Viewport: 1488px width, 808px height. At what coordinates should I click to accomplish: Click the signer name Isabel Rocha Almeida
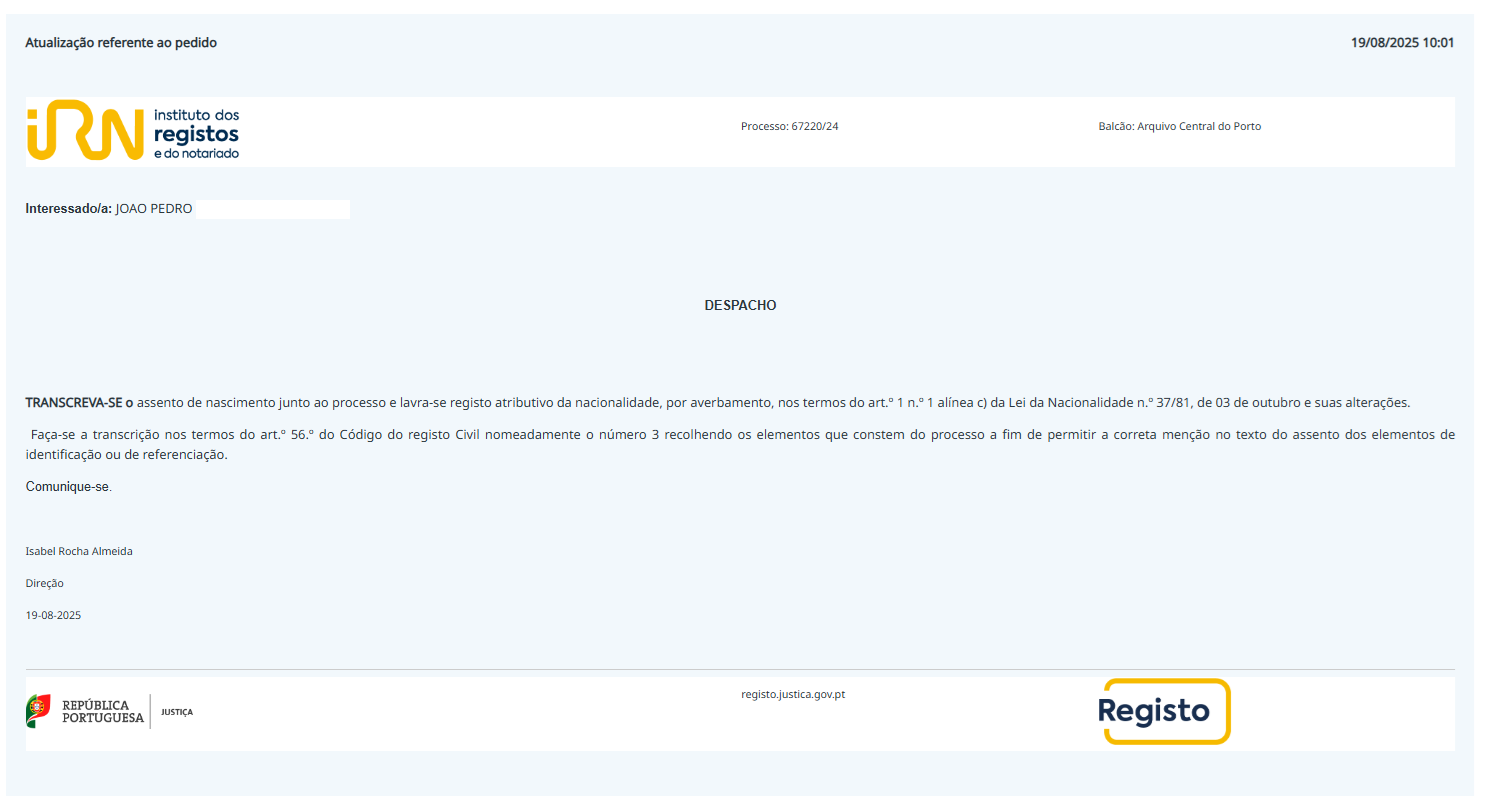[79, 551]
